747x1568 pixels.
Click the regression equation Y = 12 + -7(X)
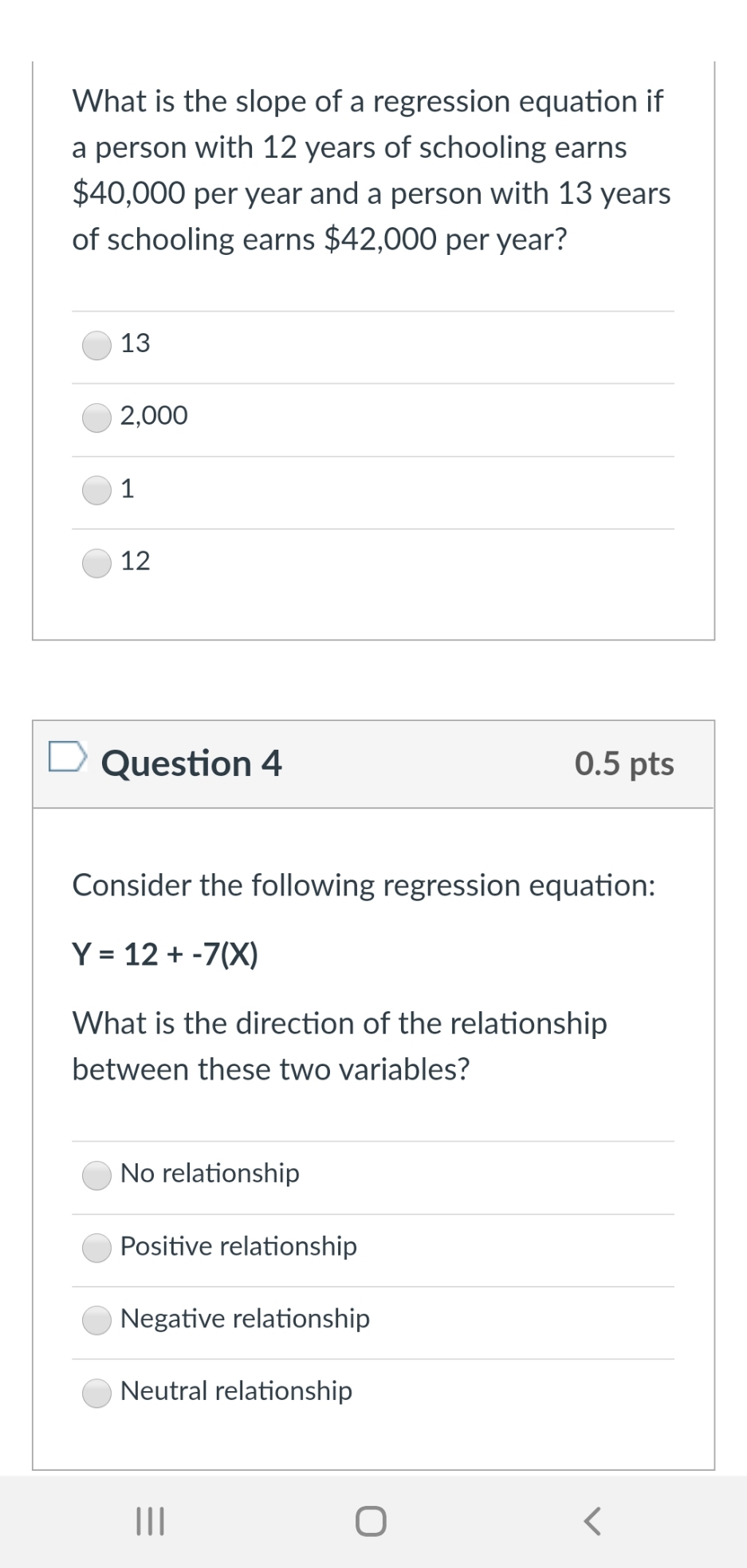[x=165, y=954]
